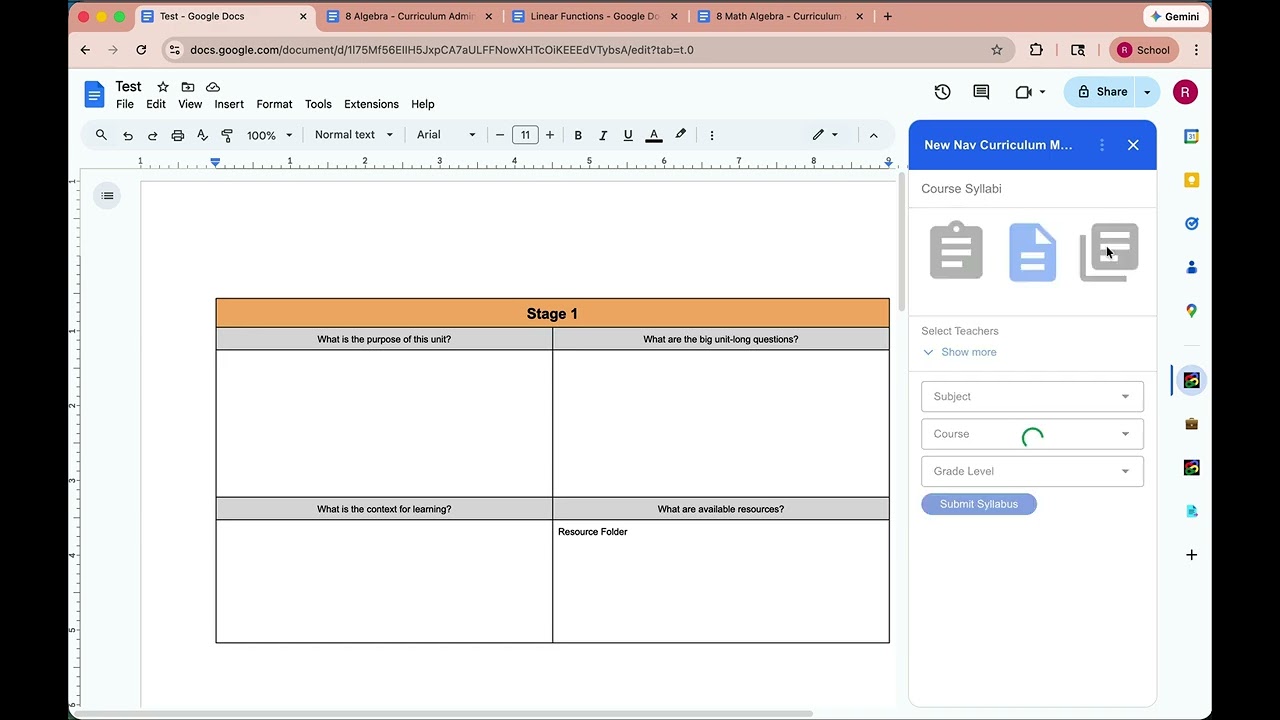This screenshot has height=720, width=1280.
Task: Open the editing mode pencil dropdown
Action: click(x=825, y=135)
